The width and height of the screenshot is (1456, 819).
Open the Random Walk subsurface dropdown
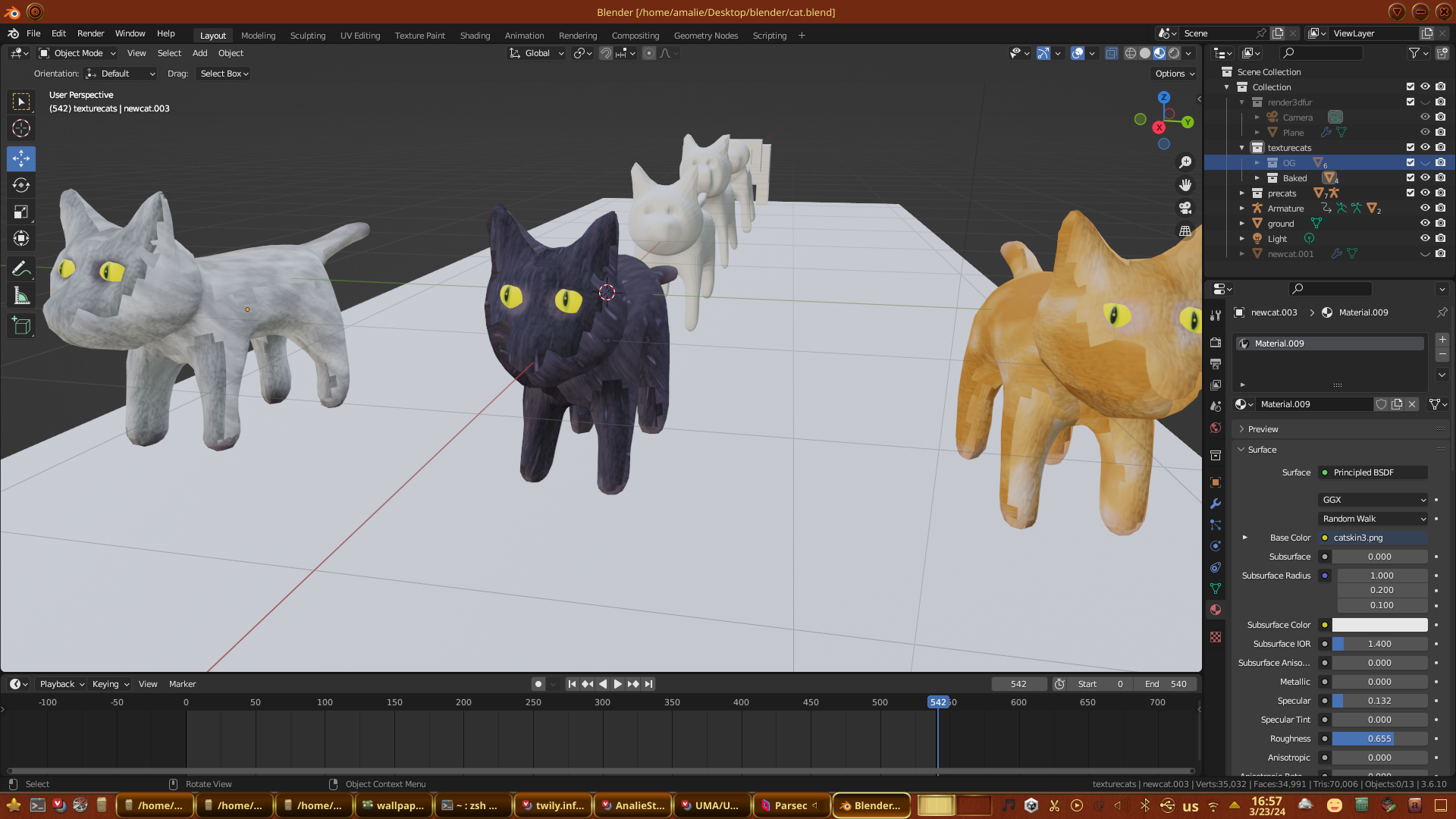(x=1373, y=519)
